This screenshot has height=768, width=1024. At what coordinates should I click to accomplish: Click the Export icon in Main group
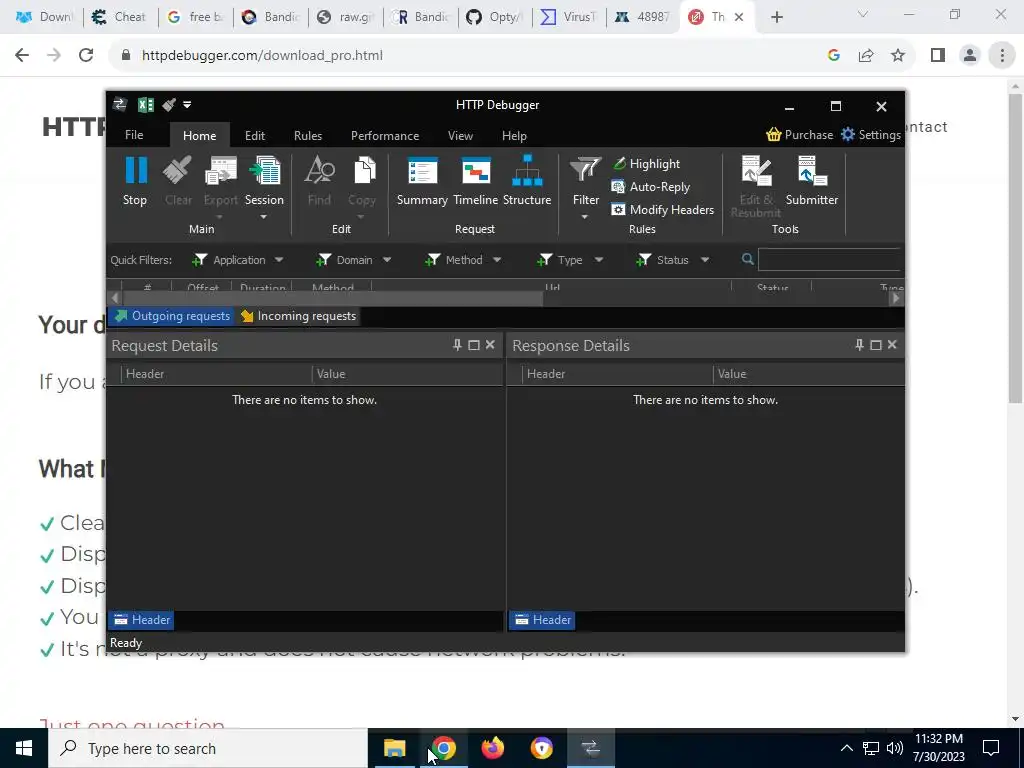pyautogui.click(x=221, y=170)
